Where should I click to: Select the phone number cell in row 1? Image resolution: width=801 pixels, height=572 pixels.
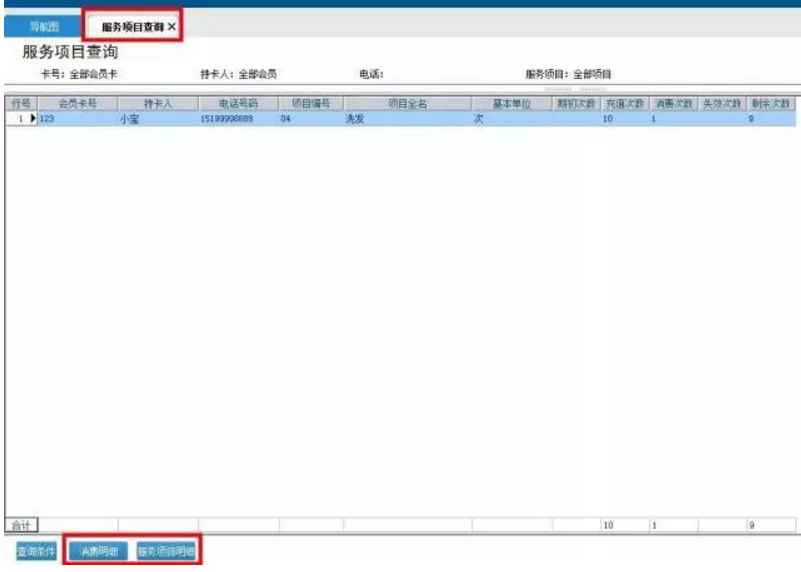239,118
